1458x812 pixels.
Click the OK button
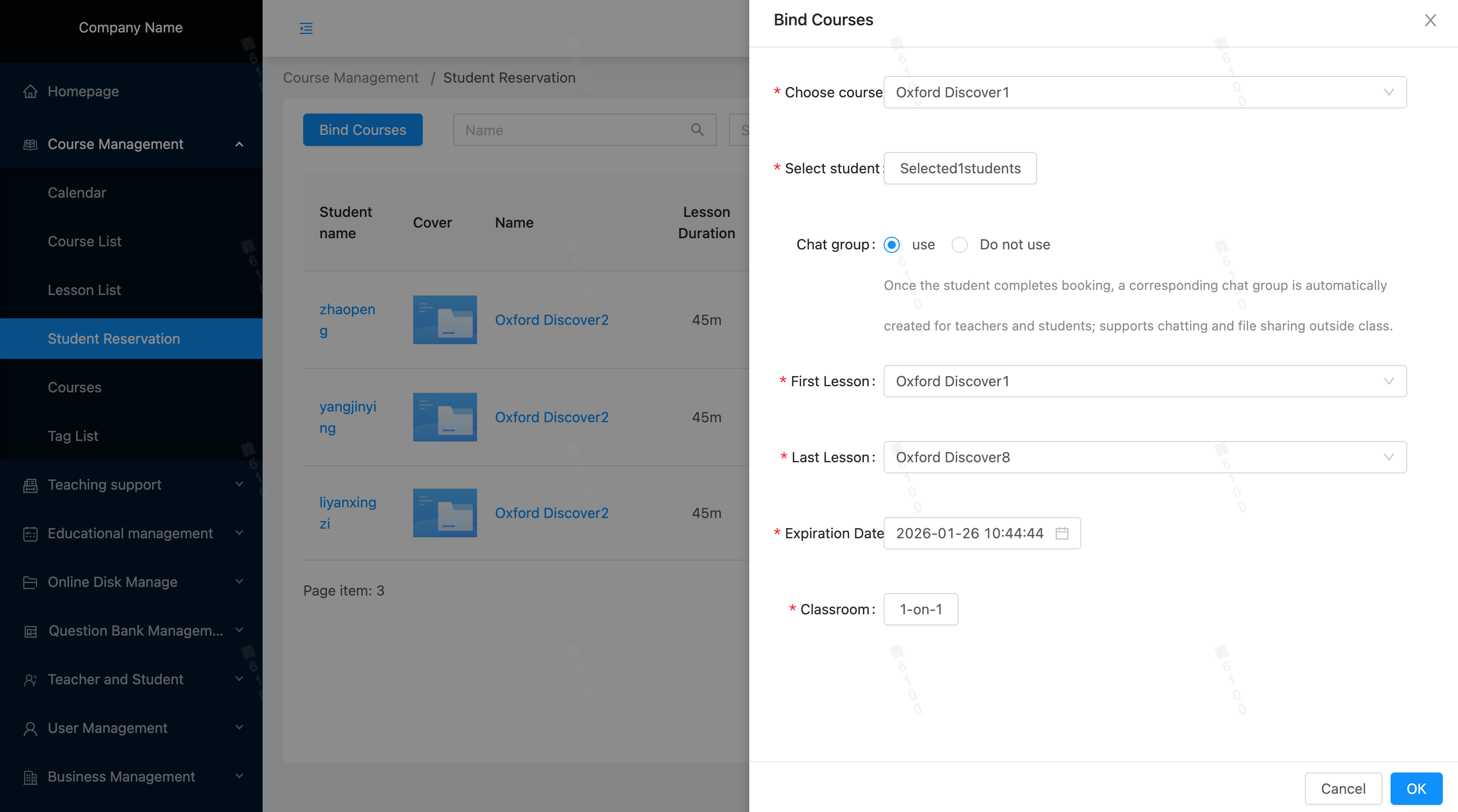coord(1415,788)
